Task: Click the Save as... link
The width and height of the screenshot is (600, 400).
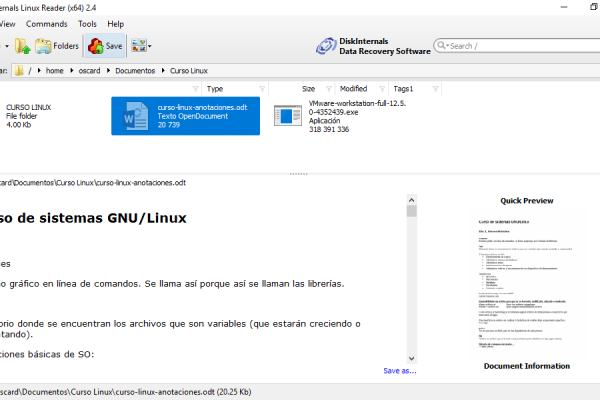Action: [x=400, y=371]
